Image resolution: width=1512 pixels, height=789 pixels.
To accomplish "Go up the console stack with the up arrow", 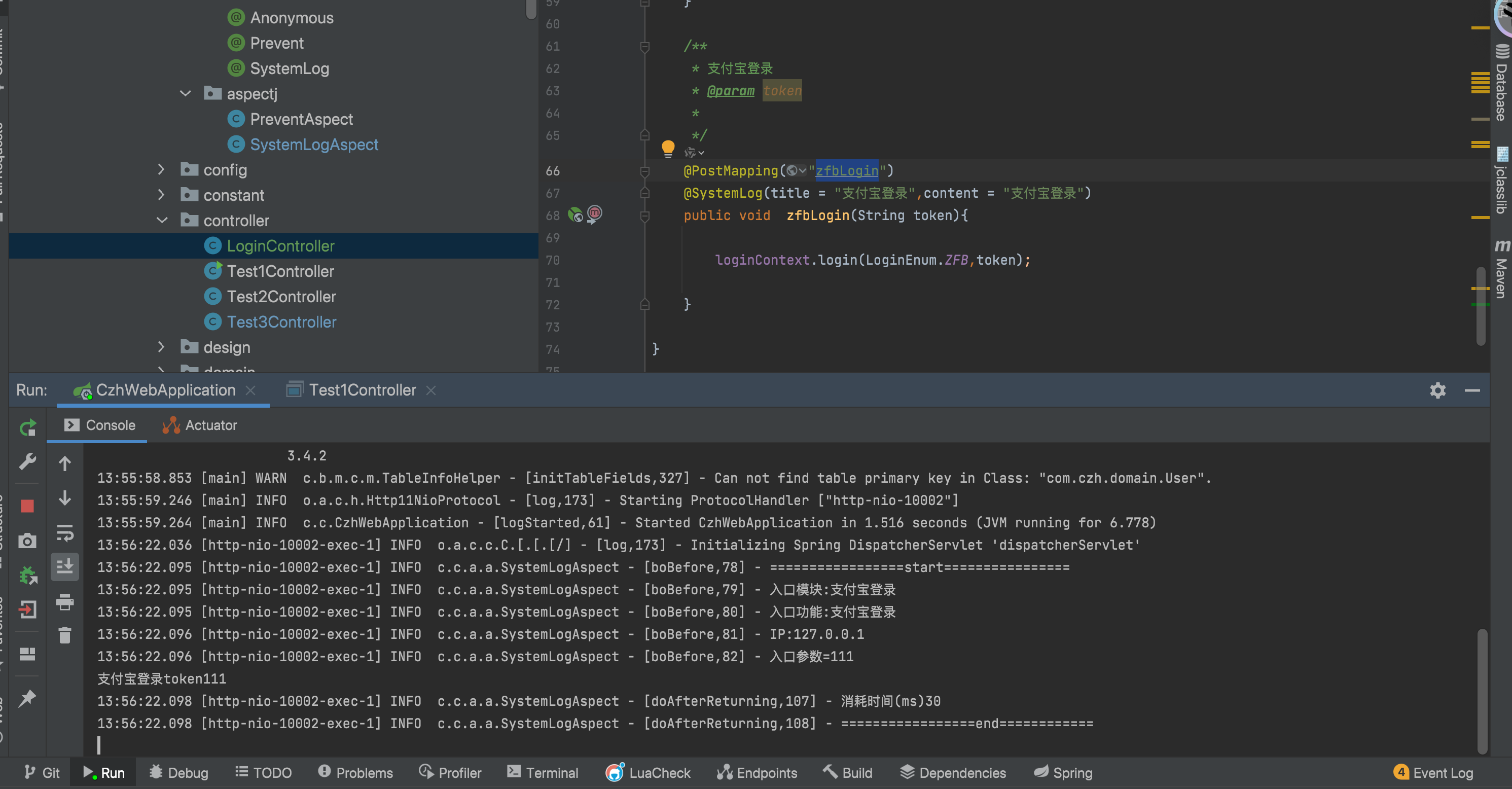I will (x=65, y=464).
